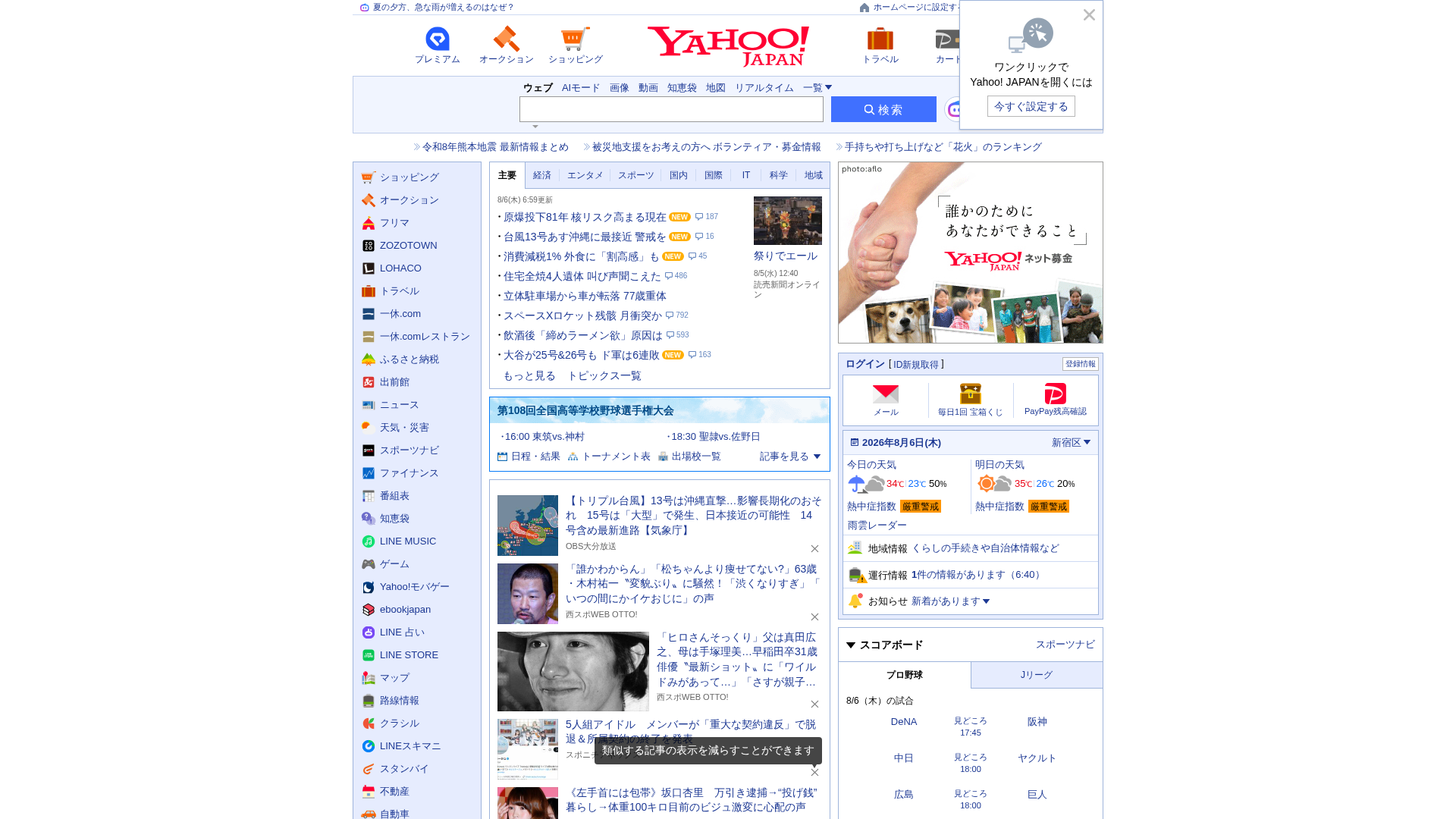Select the AIモード search tab
This screenshot has width=1456, height=819.
point(581,88)
